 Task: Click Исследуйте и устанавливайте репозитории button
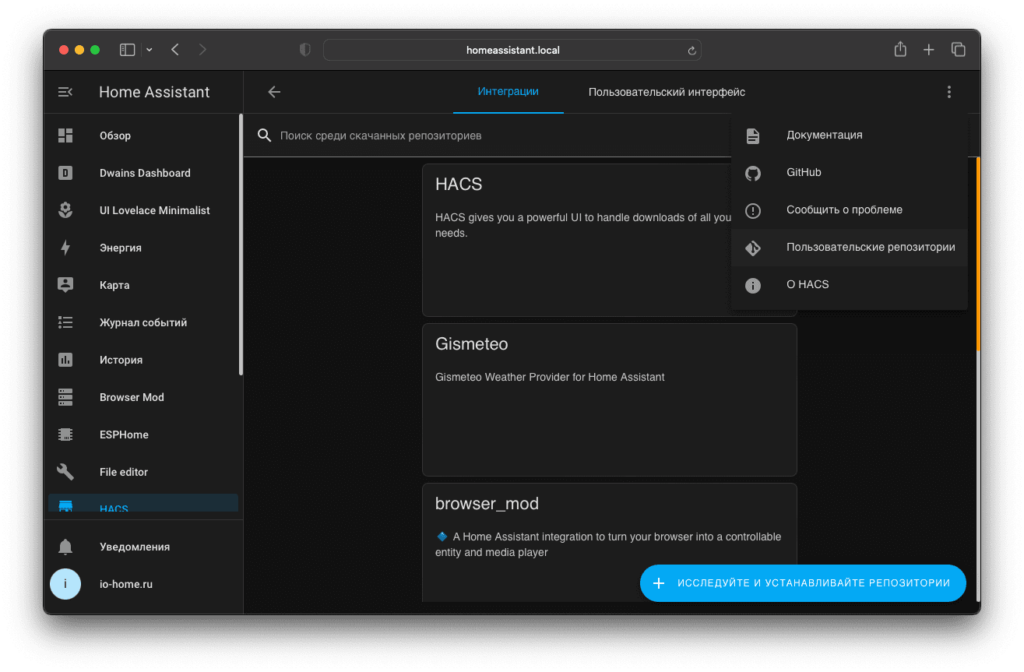coord(803,583)
